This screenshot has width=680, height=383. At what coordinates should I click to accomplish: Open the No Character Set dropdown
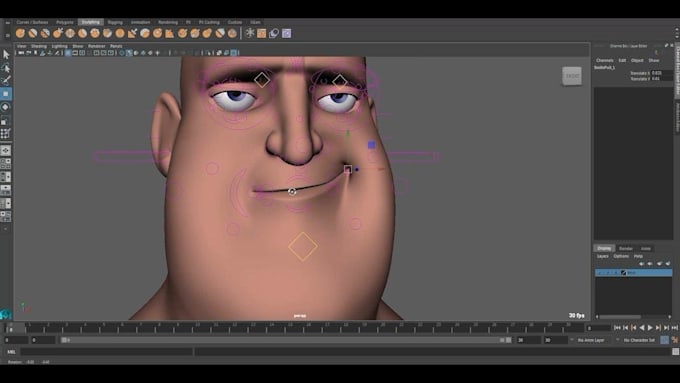point(638,340)
